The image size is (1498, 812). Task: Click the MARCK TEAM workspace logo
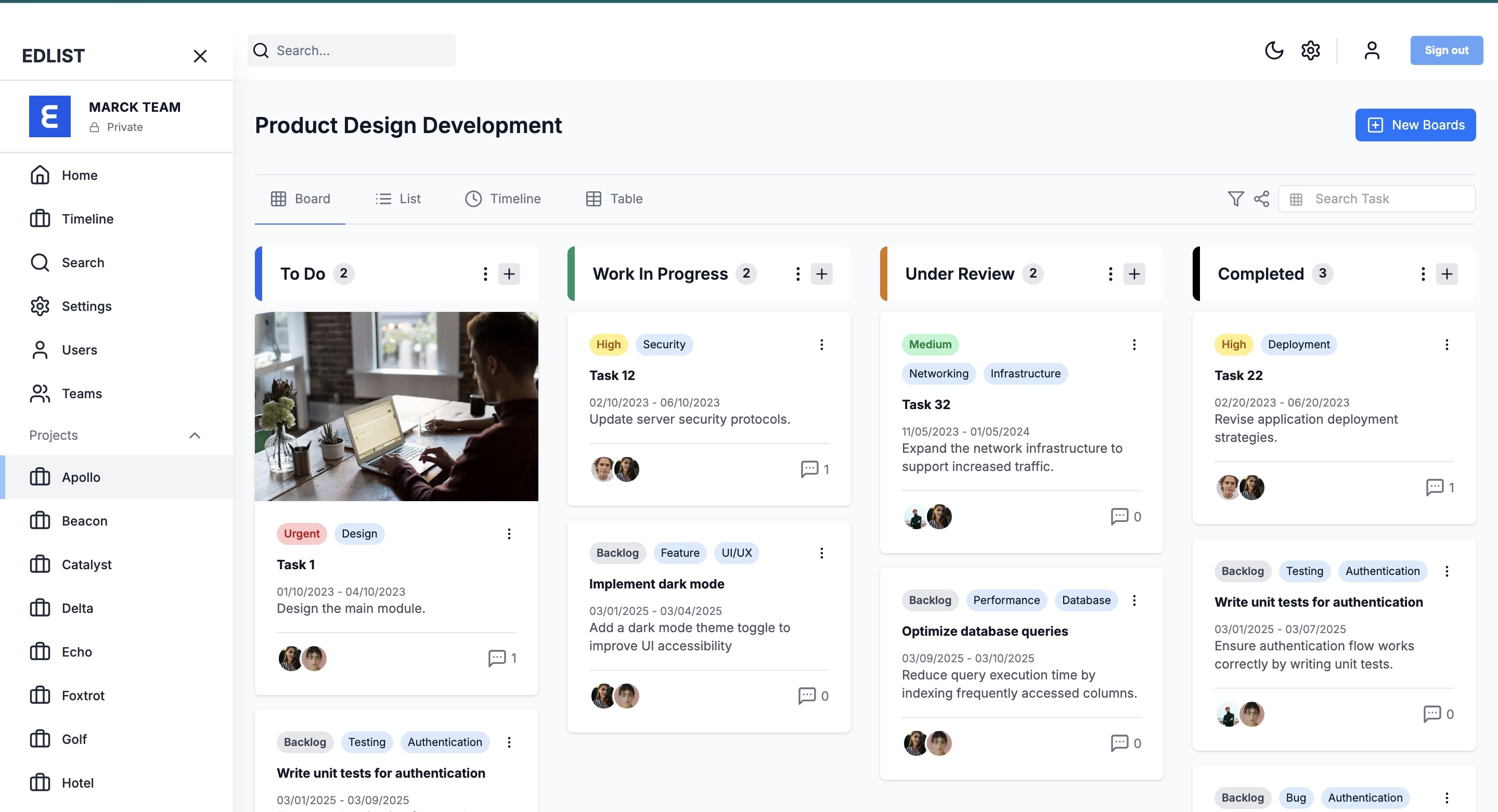(50, 116)
